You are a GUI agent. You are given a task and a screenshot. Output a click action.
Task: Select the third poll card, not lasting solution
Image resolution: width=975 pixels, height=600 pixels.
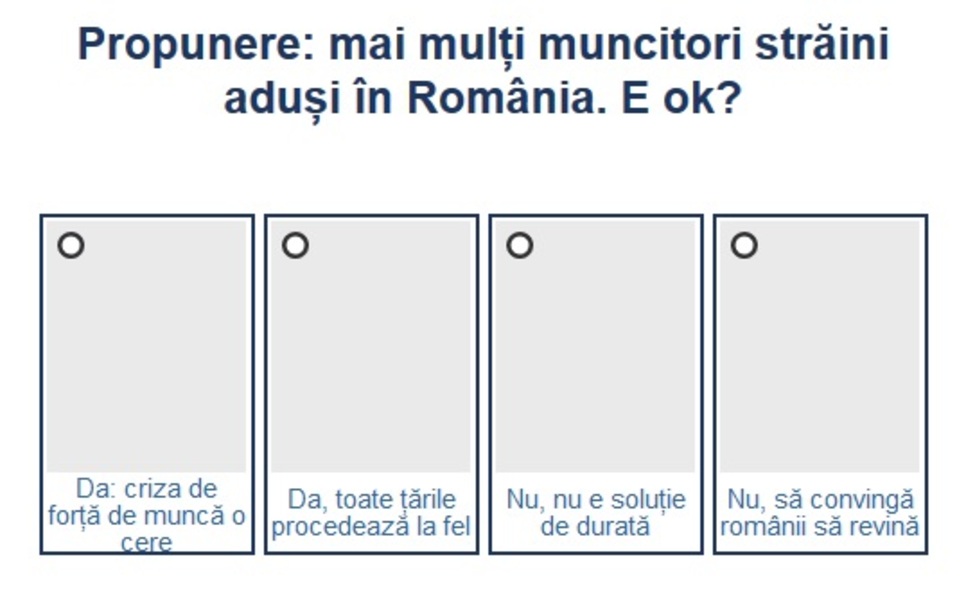[595, 384]
